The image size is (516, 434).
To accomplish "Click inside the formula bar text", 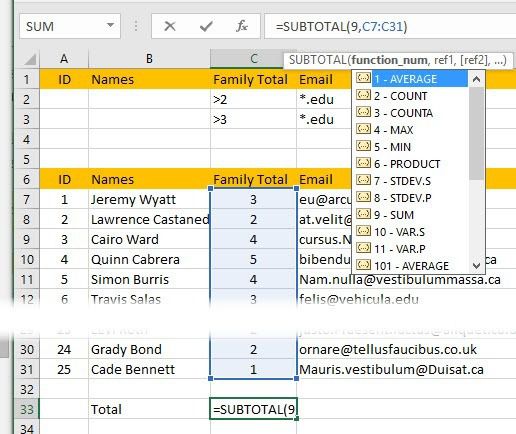I will pos(341,26).
